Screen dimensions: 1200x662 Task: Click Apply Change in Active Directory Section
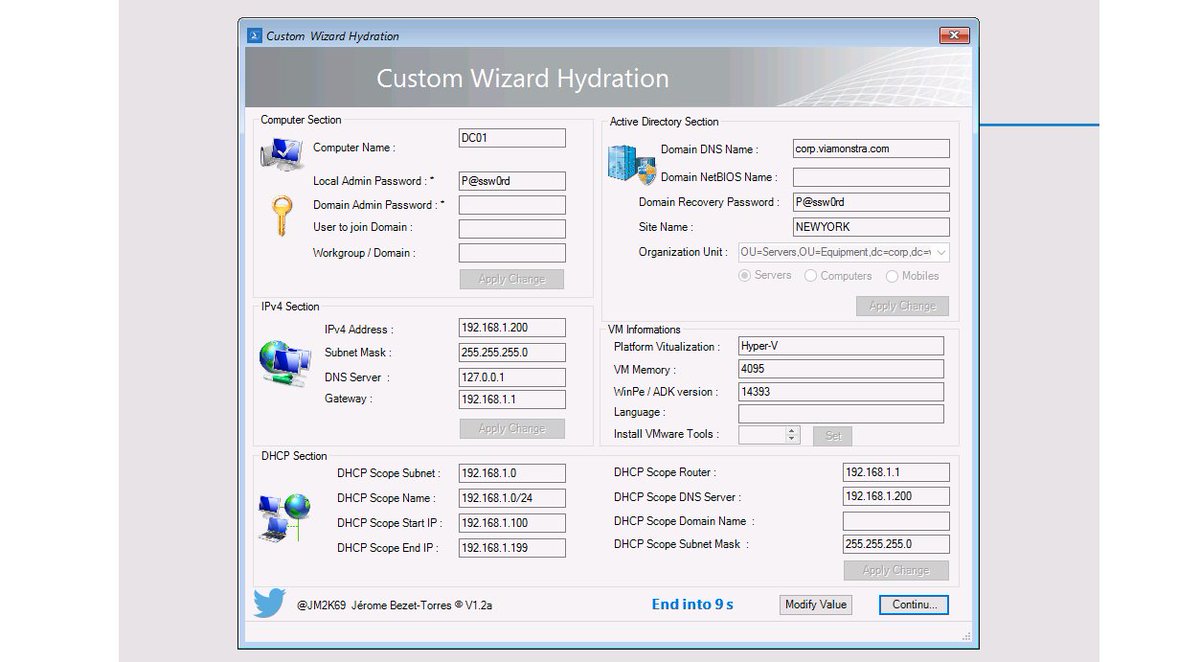[902, 306]
